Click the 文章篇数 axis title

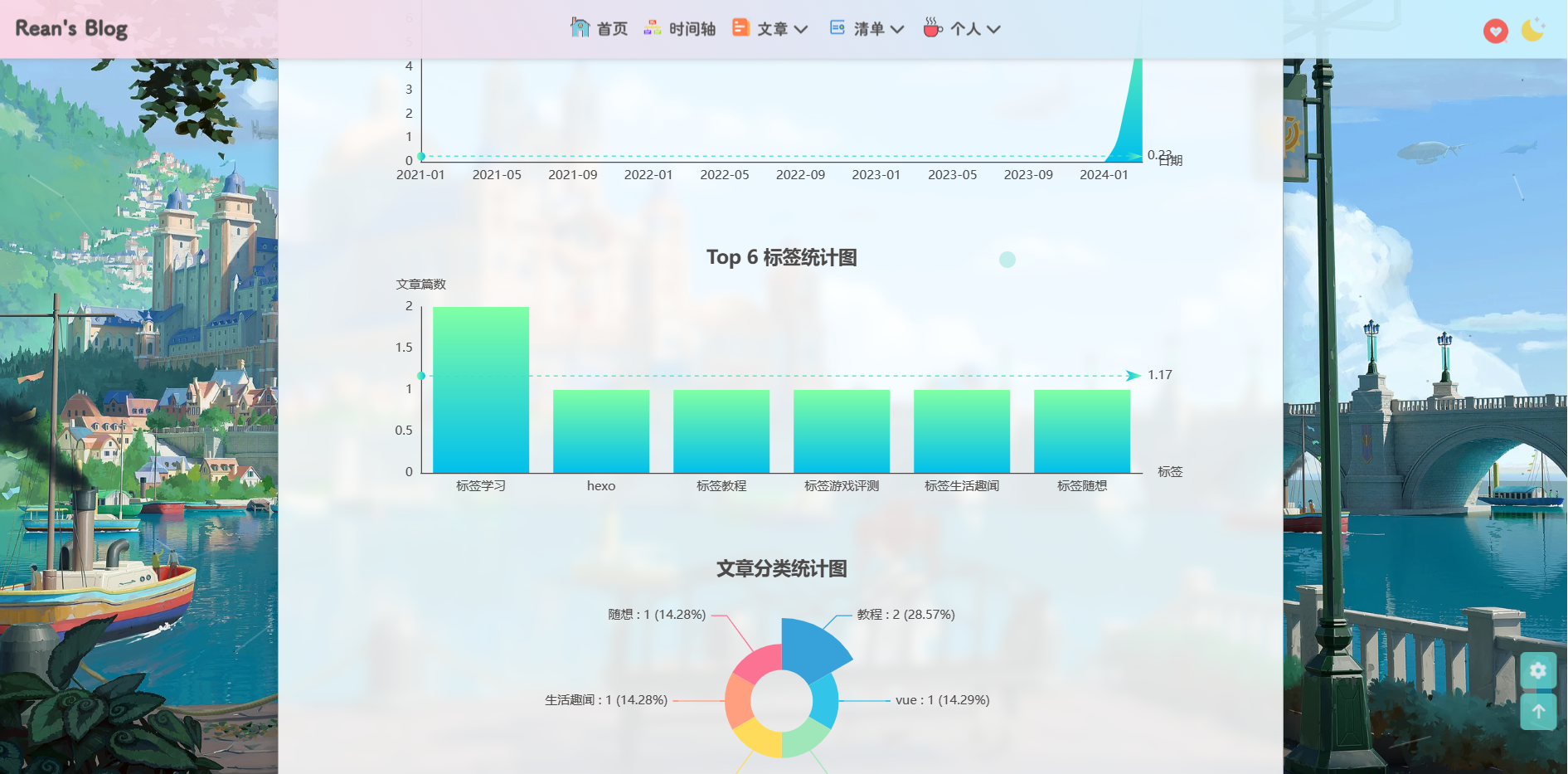(x=421, y=285)
